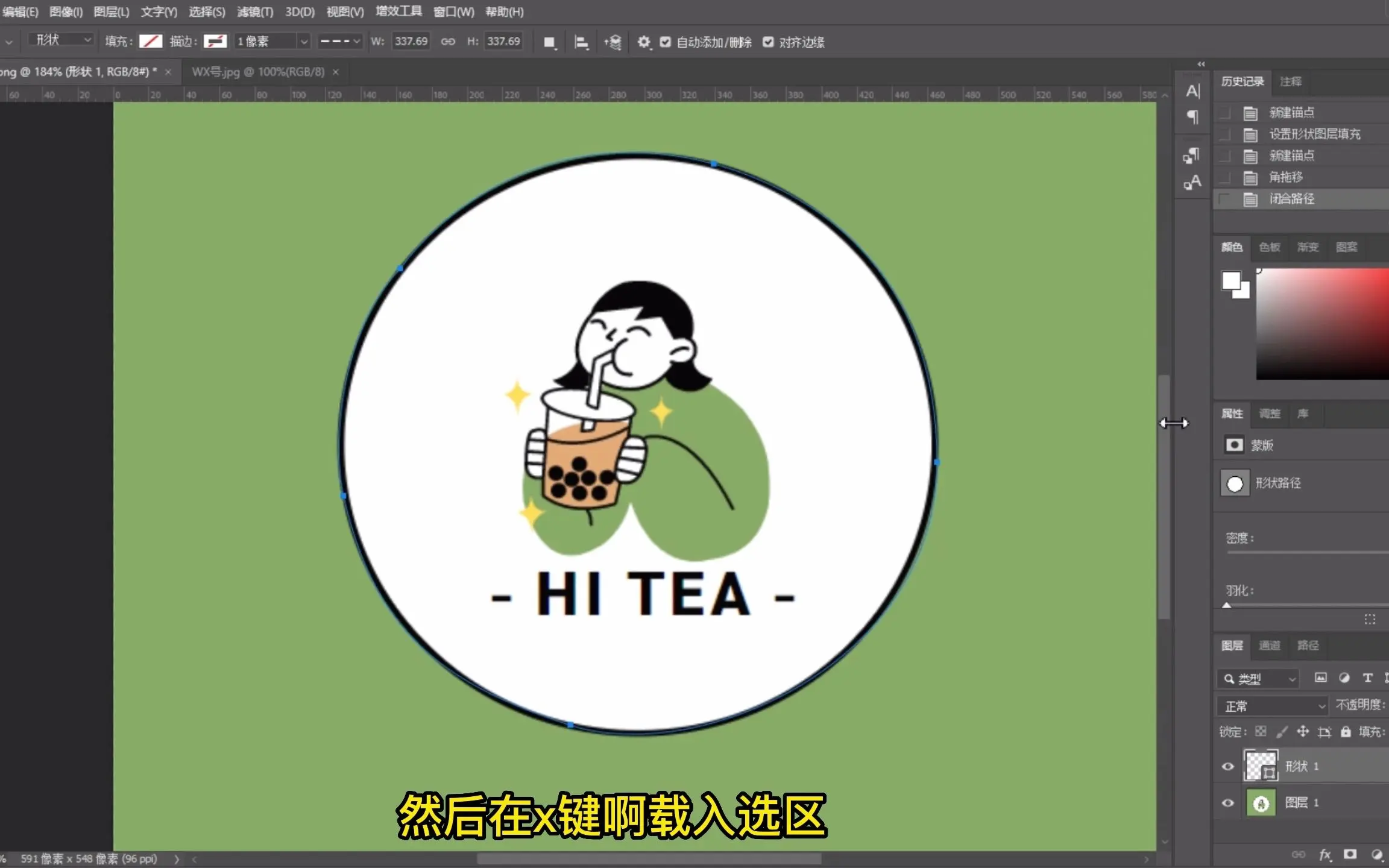Viewport: 1389px width, 868px height.
Task: Click the 蒙版 button in properties
Action: [1234, 445]
